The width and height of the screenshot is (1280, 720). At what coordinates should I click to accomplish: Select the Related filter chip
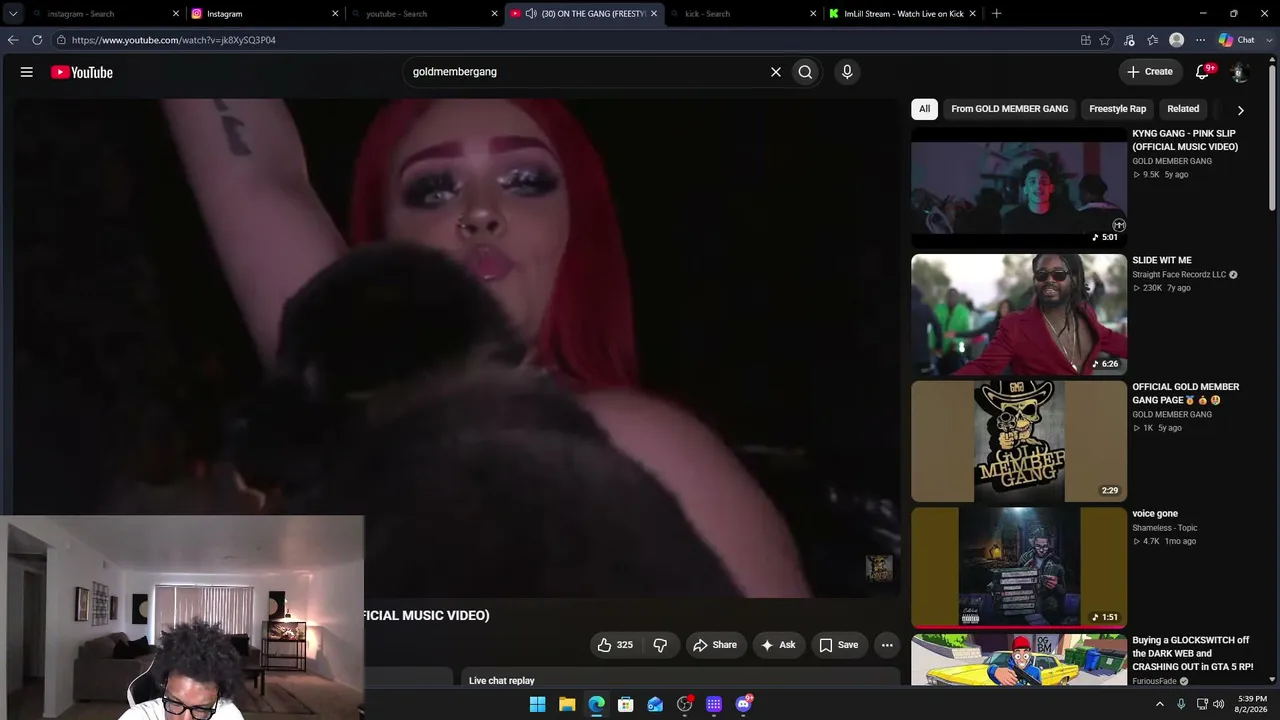pyautogui.click(x=1182, y=109)
